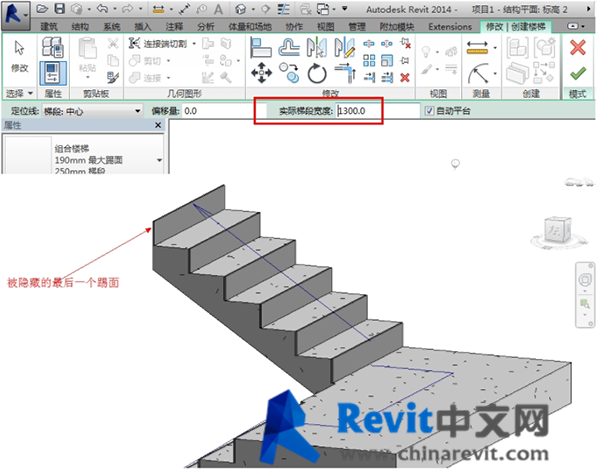Close the 属性 panel with X
Image resolution: width=600 pixels, height=471 pixels.
(158, 125)
